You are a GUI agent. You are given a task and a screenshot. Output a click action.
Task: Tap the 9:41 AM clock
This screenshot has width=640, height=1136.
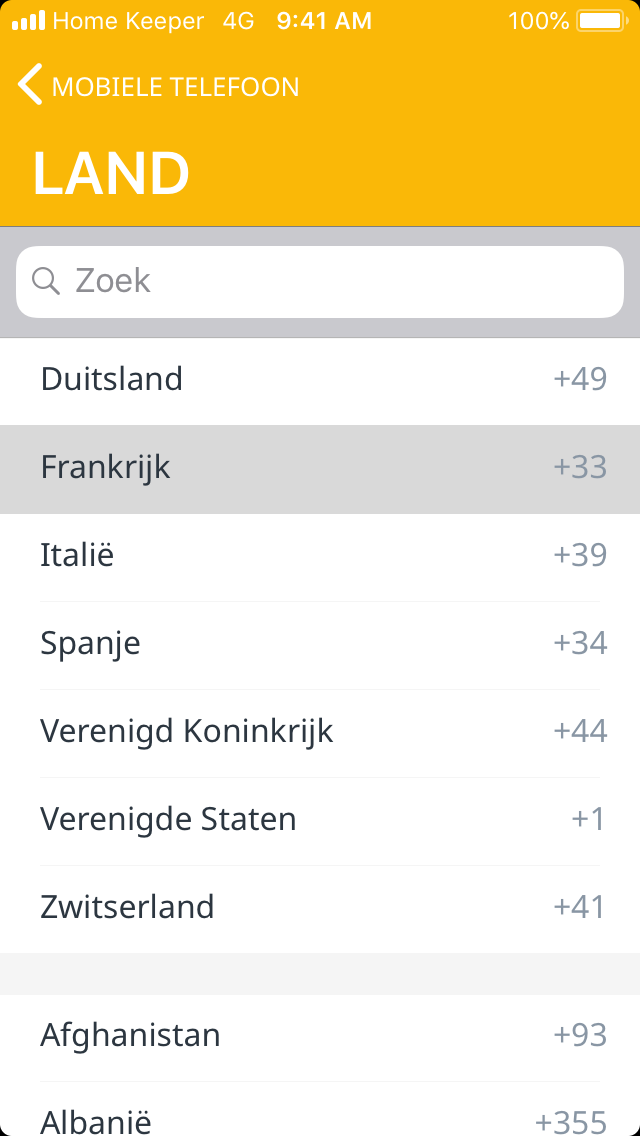[324, 20]
